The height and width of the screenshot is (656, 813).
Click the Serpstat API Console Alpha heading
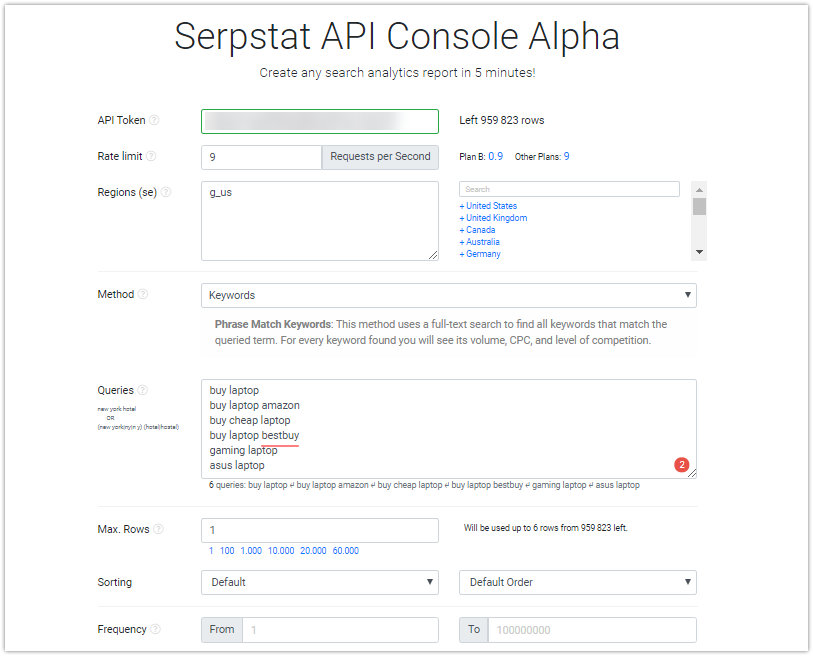click(x=397, y=37)
